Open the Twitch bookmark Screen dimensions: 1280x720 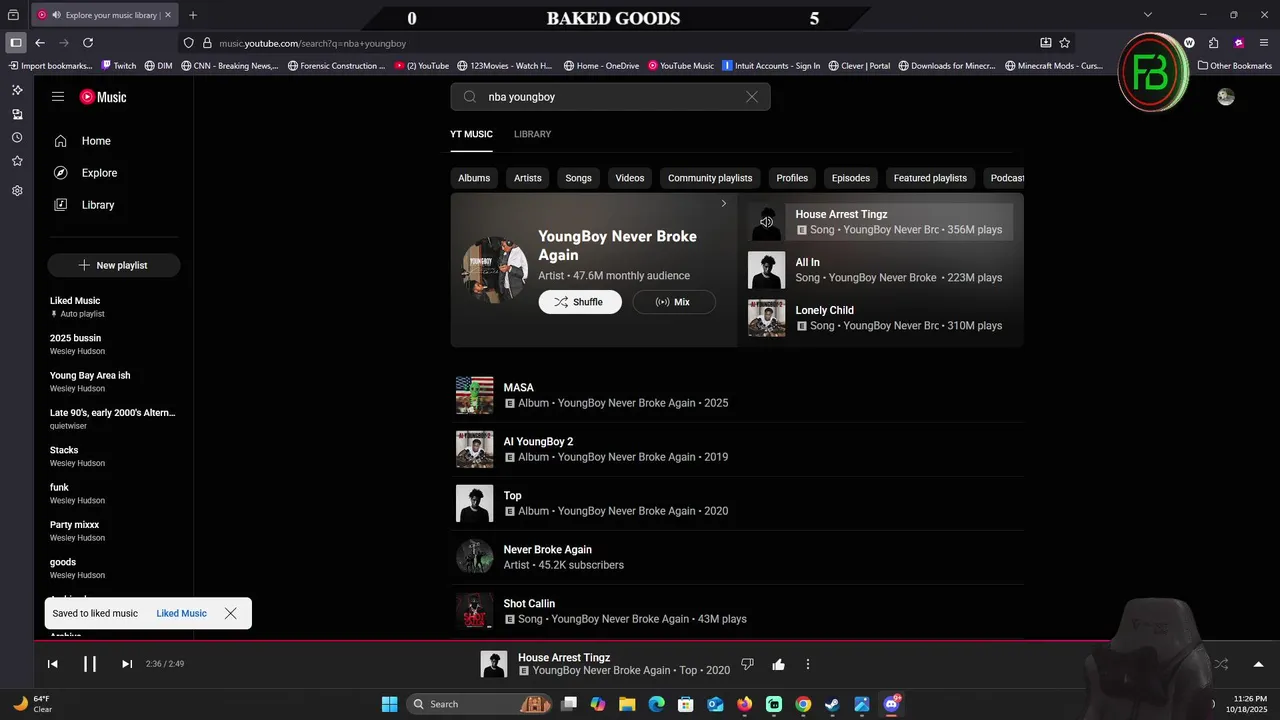point(119,66)
